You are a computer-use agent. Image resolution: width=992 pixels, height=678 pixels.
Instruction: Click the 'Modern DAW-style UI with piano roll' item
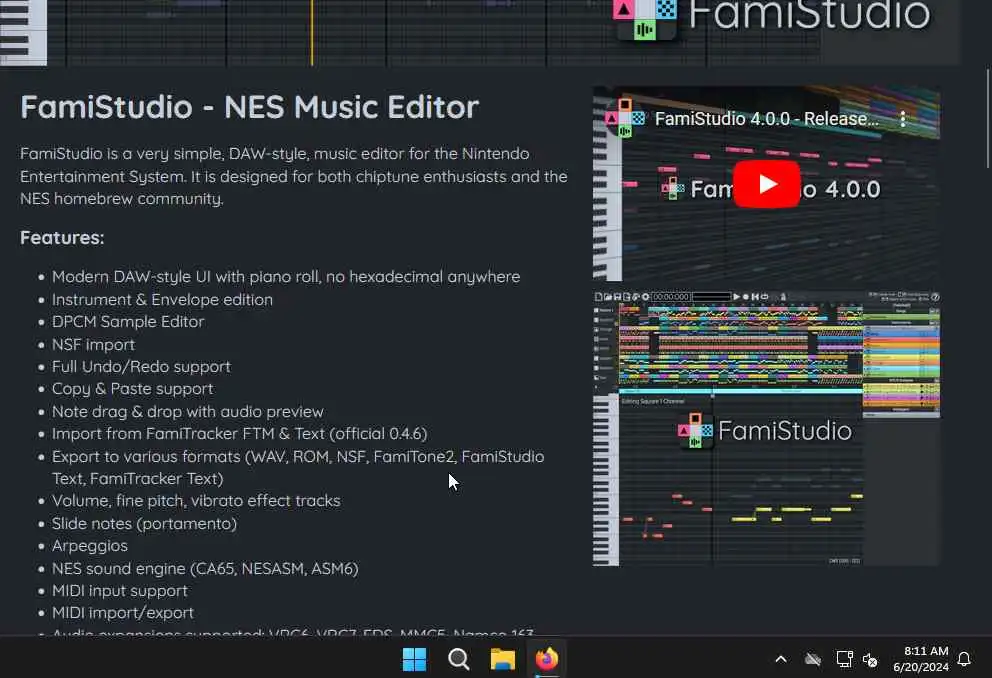(x=286, y=277)
